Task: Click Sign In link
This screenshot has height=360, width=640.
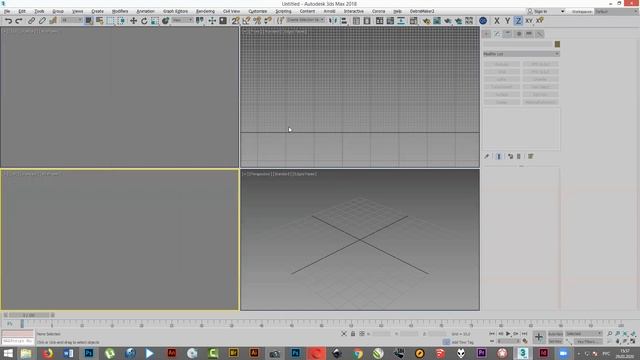Action: (x=540, y=11)
